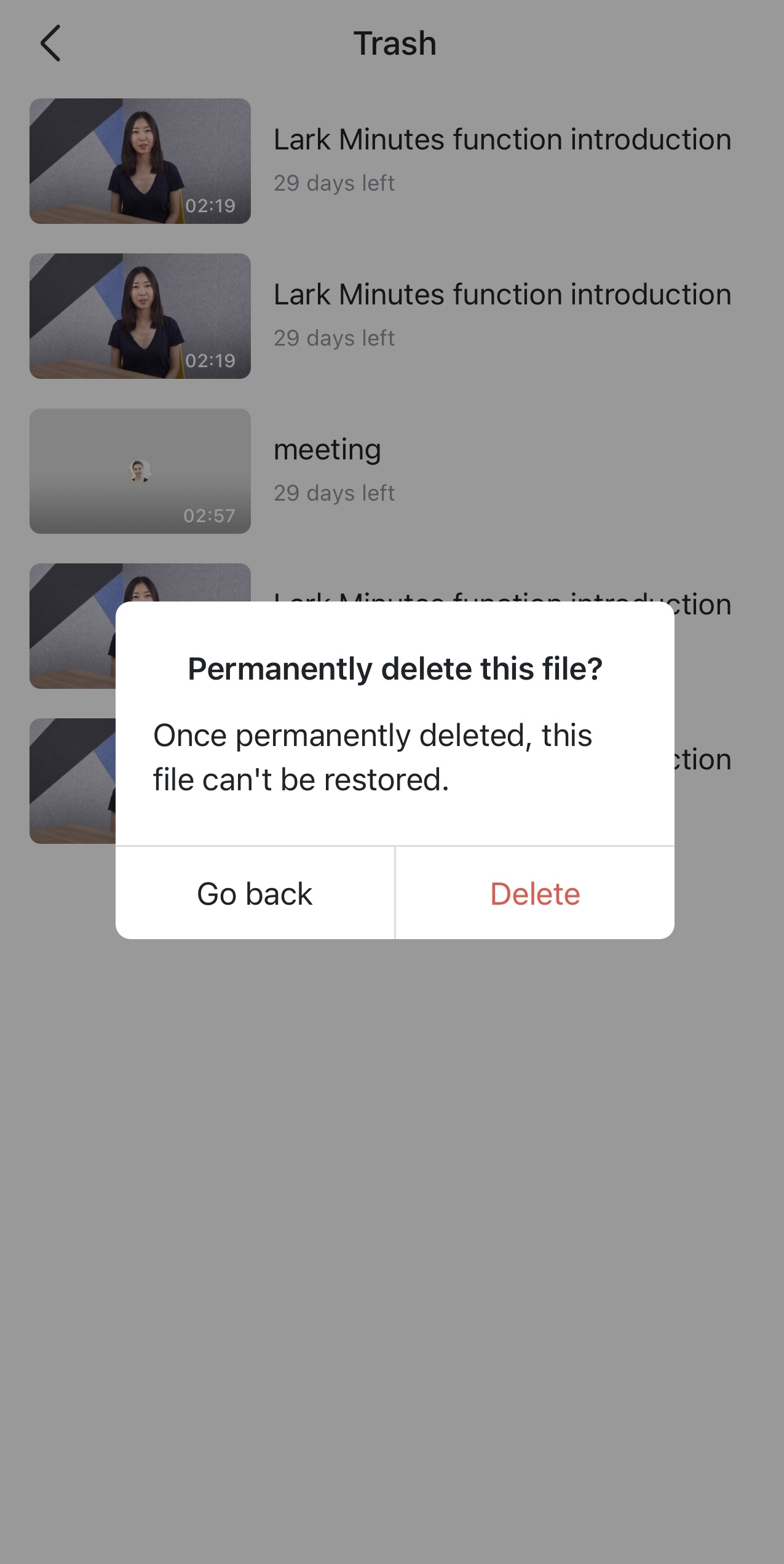Click second 'Lark Minutes function introduction' title
The image size is (784, 1564).
pyautogui.click(x=502, y=295)
